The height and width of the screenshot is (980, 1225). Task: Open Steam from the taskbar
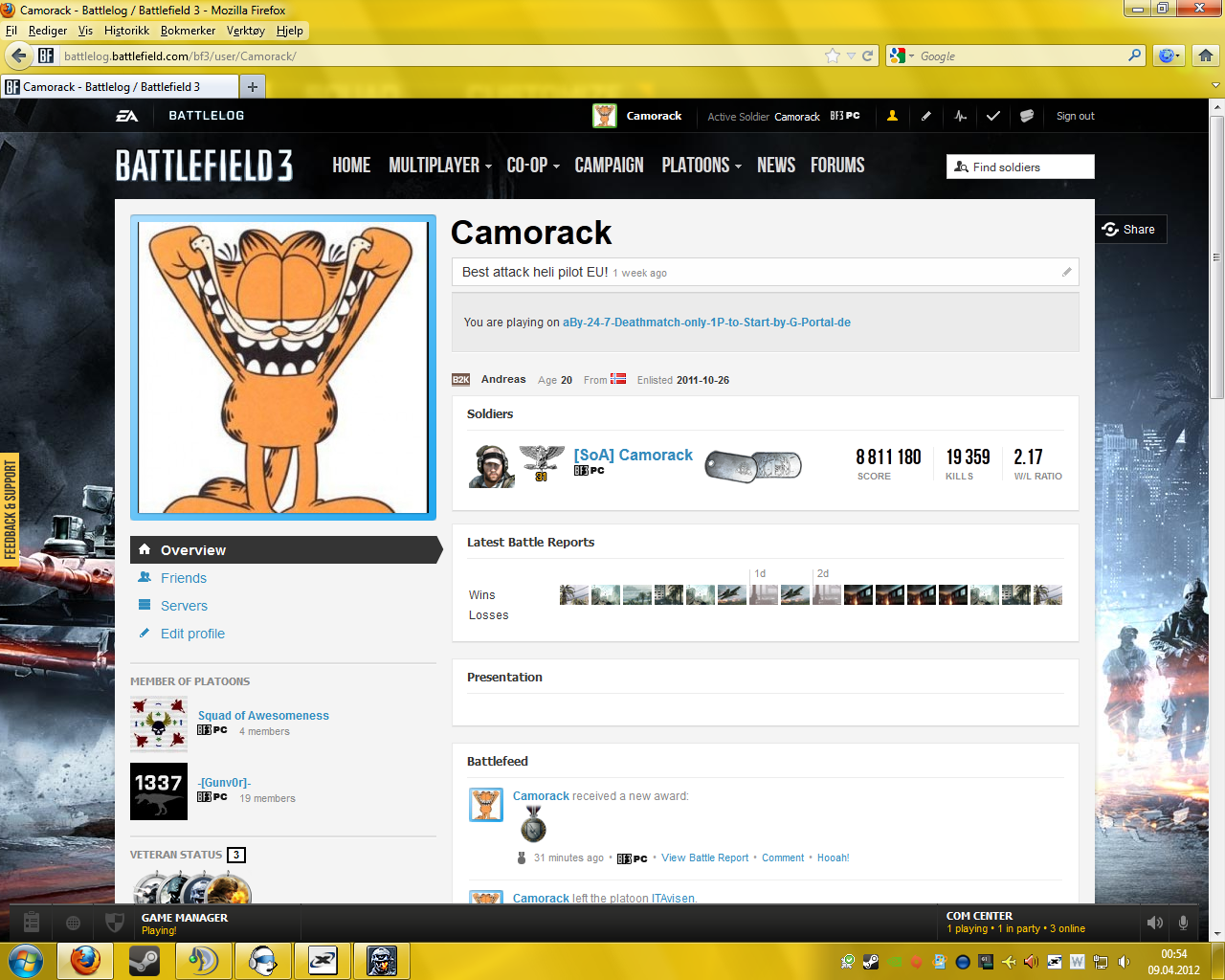pyautogui.click(x=145, y=960)
